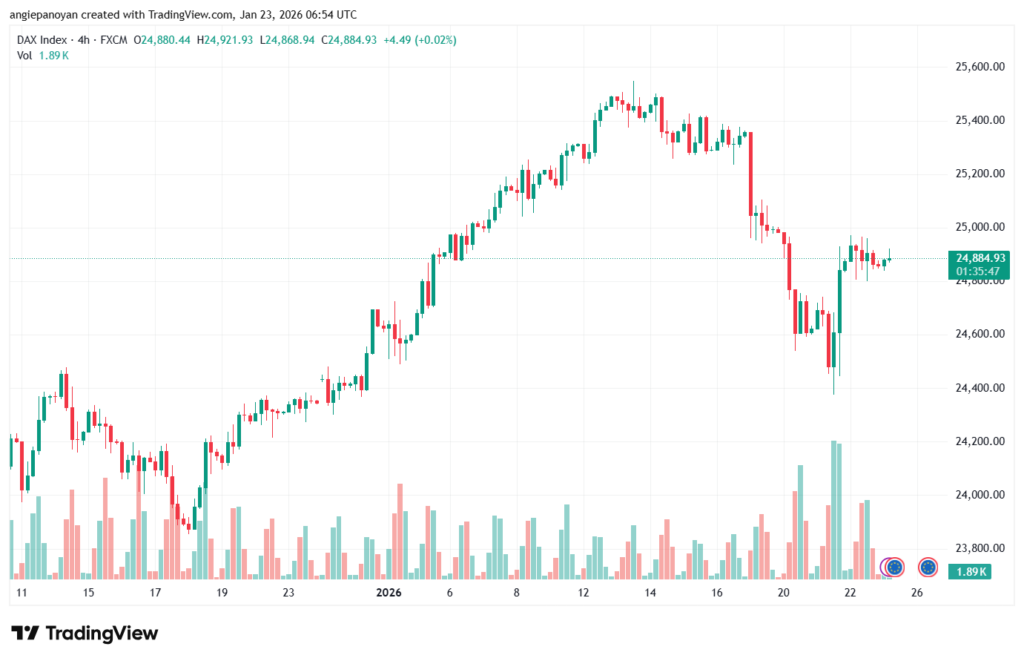Image resolution: width=1024 pixels, height=661 pixels.
Task: Click the close value C24,884.93 in legend
Action: (x=339, y=39)
